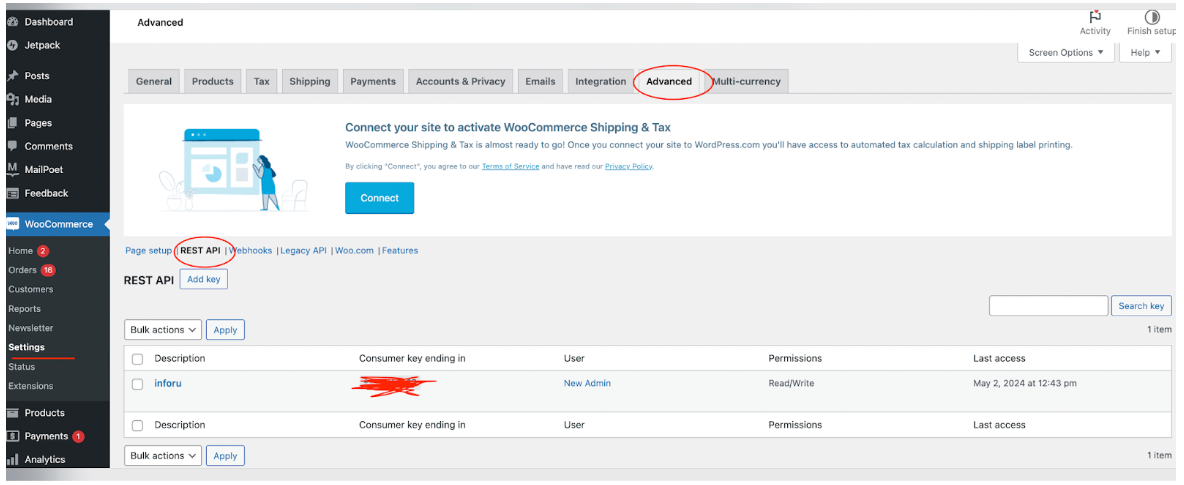The image size is (1184, 485).
Task: Click the Pages icon in sidebar
Action: (12, 122)
